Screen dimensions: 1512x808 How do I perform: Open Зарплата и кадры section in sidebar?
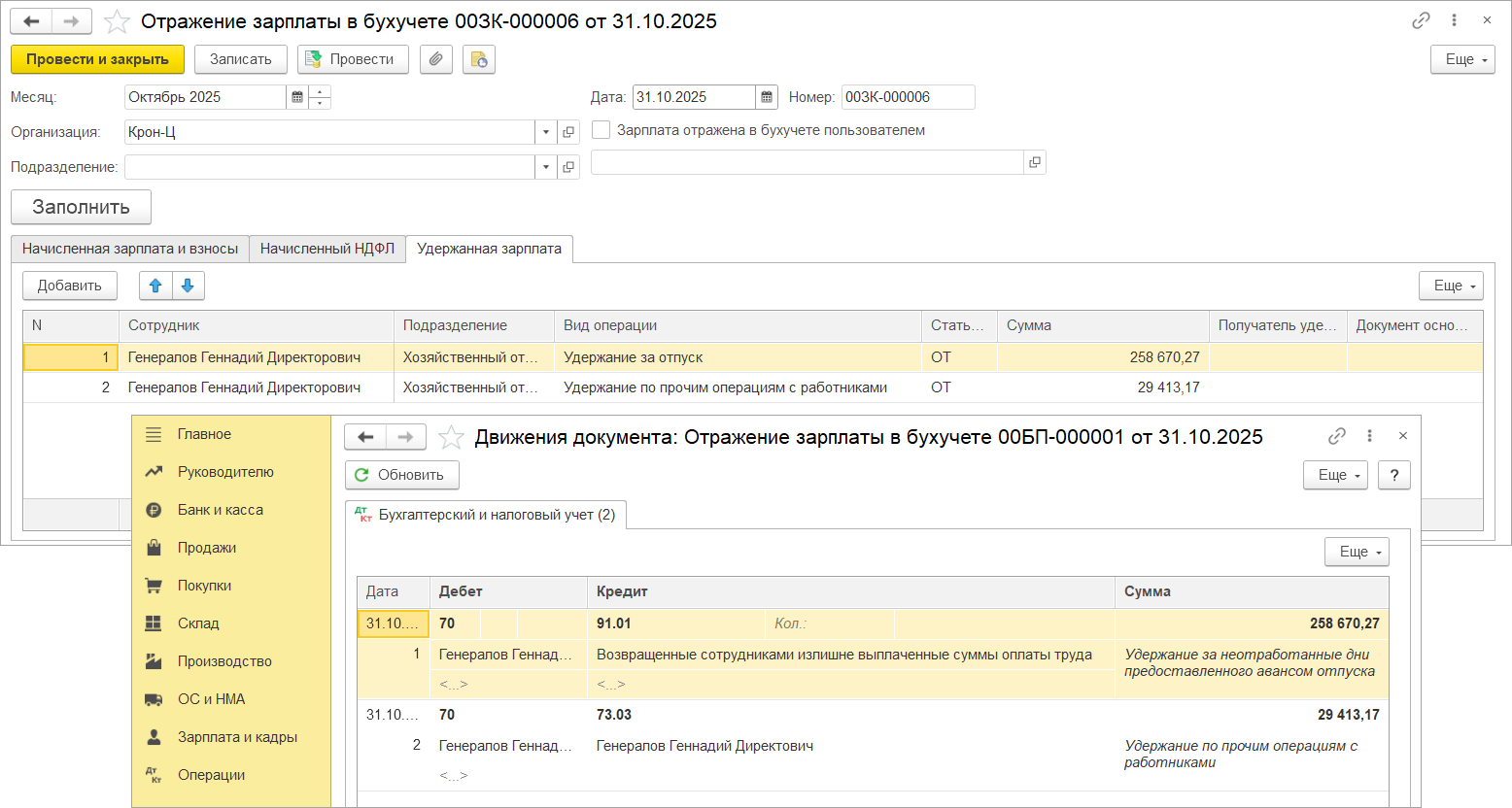(x=237, y=737)
